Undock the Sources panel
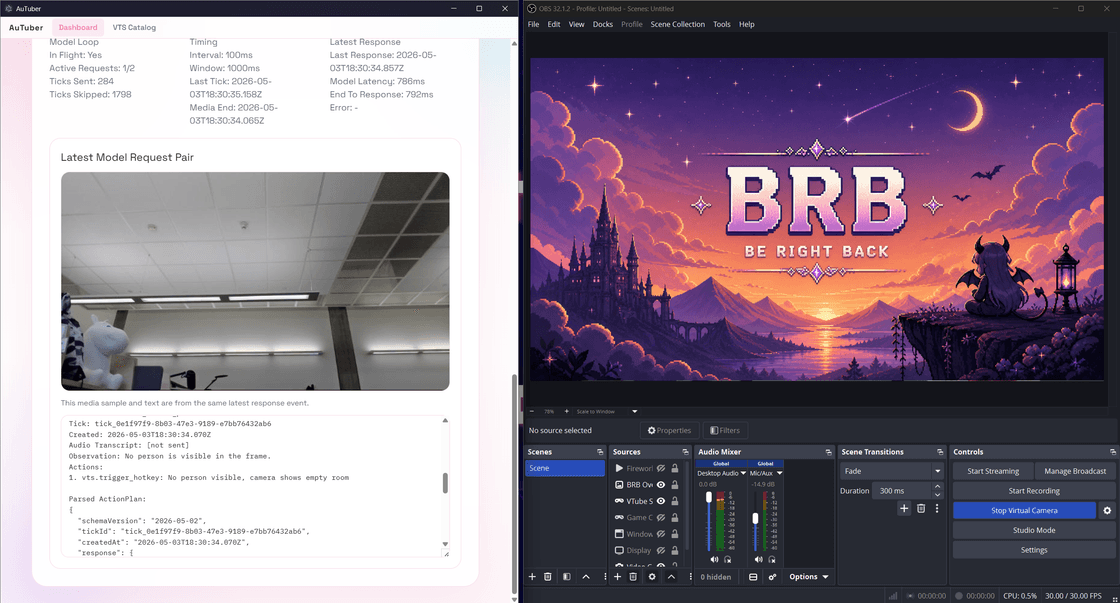The width and height of the screenshot is (1120, 603). click(685, 452)
